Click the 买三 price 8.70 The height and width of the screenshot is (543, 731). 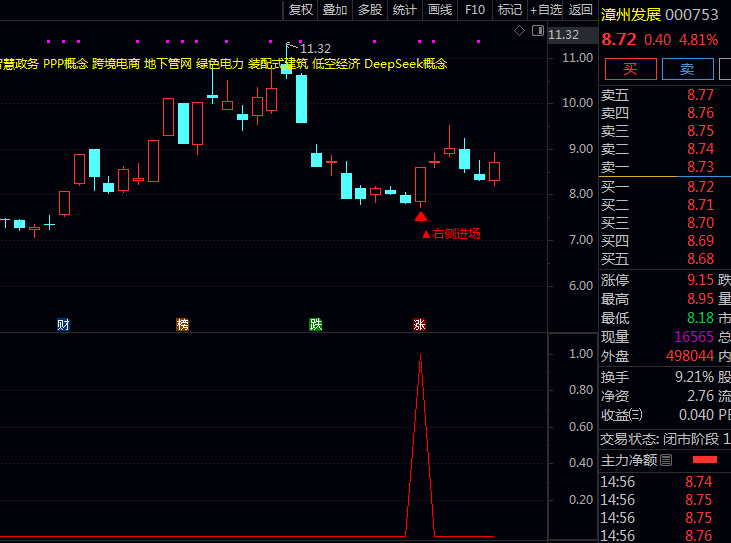700,223
